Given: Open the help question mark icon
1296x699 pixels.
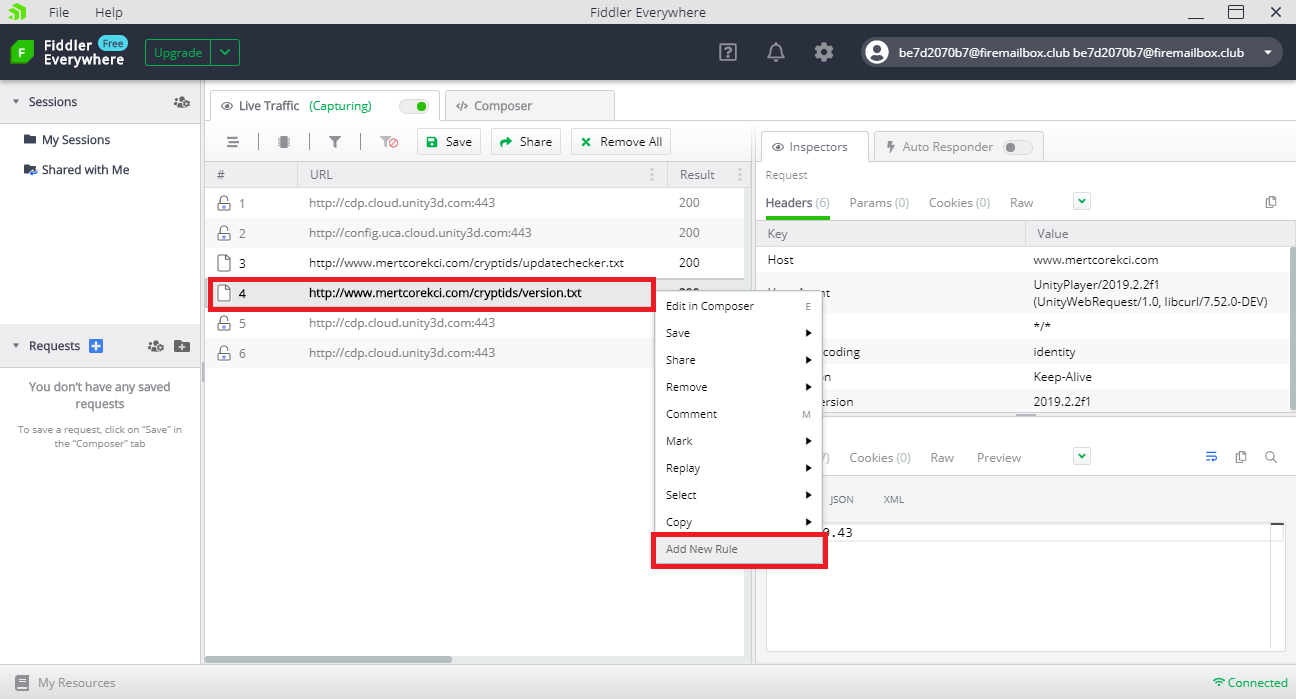Looking at the screenshot, I should (x=728, y=52).
